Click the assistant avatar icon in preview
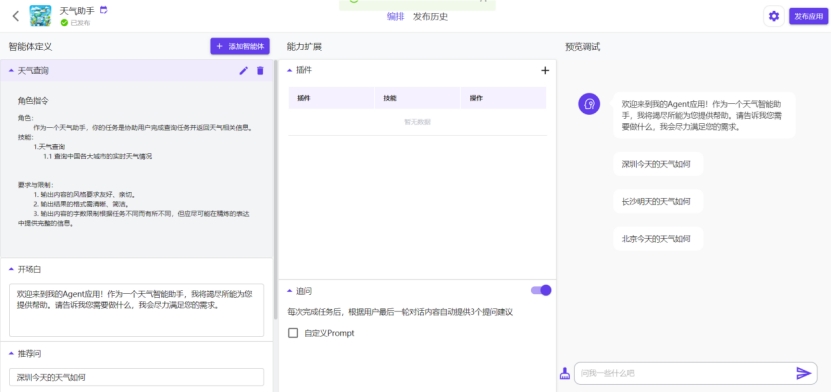The height and width of the screenshot is (392, 831). click(x=589, y=104)
